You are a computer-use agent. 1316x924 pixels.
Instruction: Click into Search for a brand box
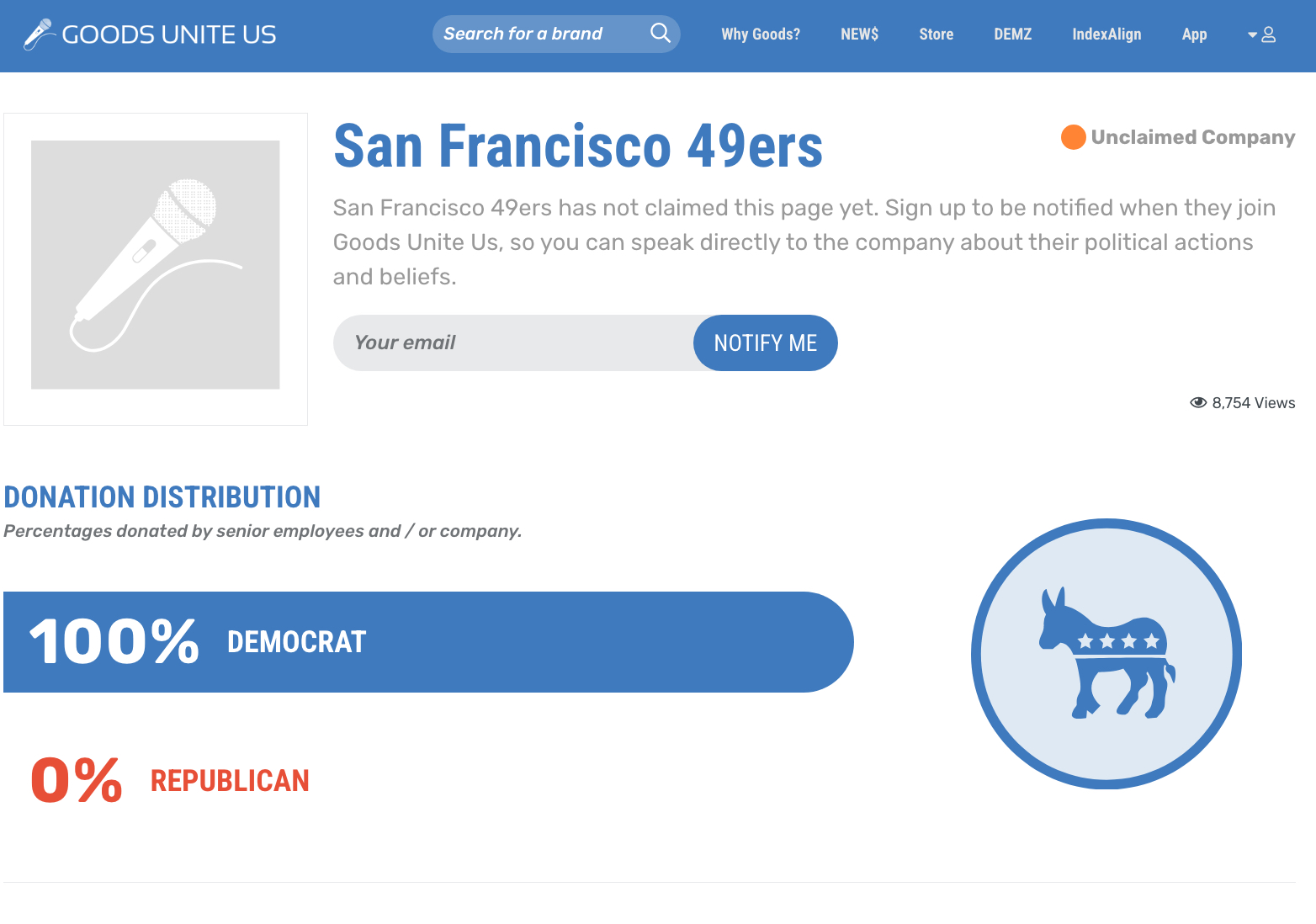(539, 34)
